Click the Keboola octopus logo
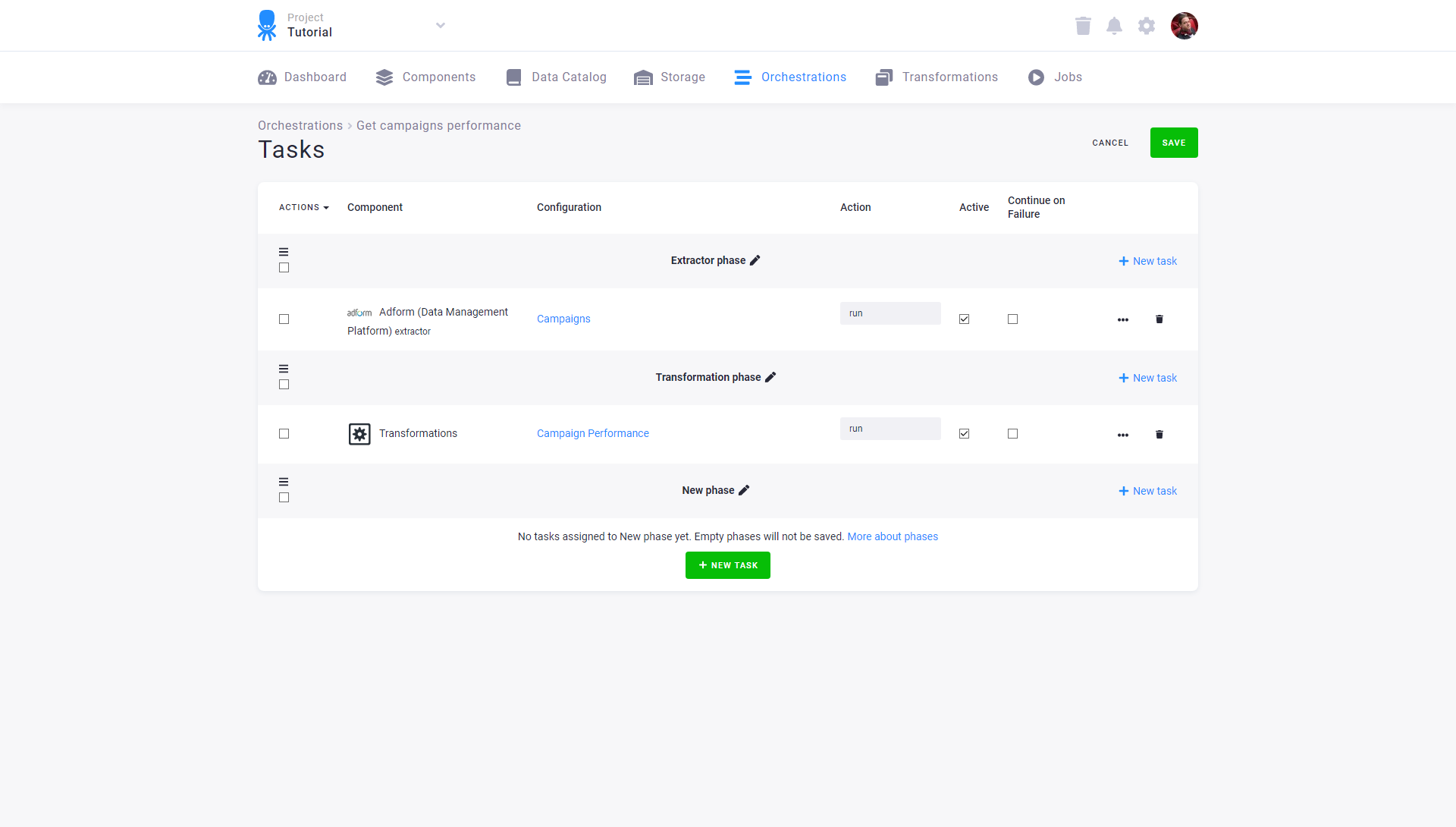Screen dimensions: 1456x827 pos(267,25)
